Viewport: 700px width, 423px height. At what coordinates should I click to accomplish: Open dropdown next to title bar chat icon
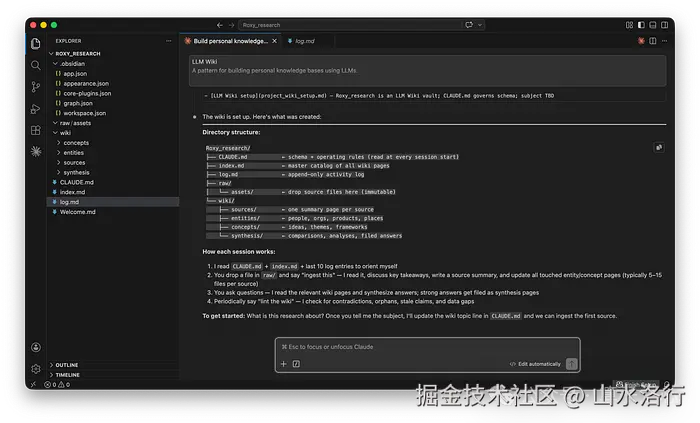coord(480,25)
